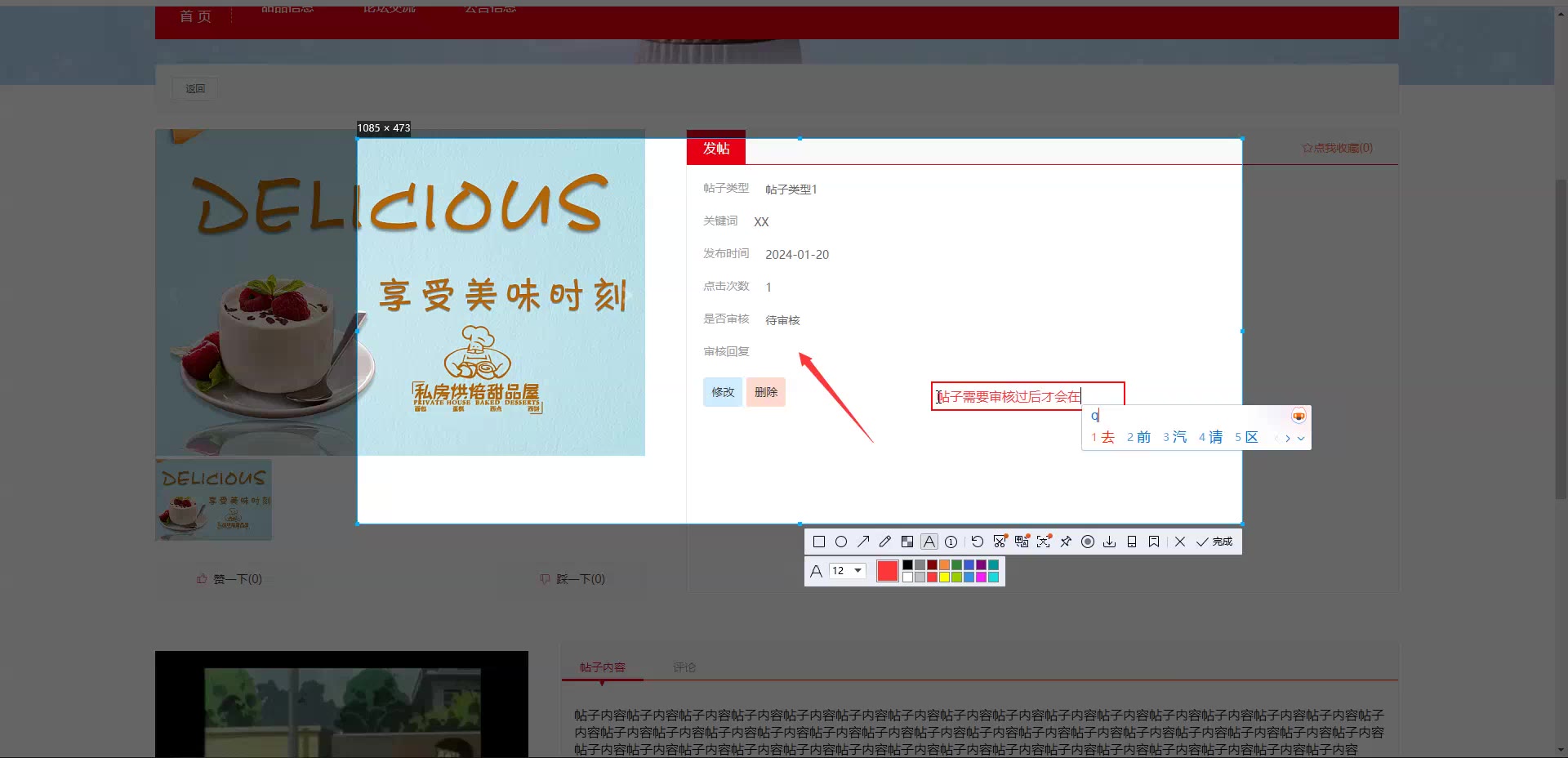1568x758 pixels.
Task: Select the mosaic blur tool
Action: click(907, 542)
